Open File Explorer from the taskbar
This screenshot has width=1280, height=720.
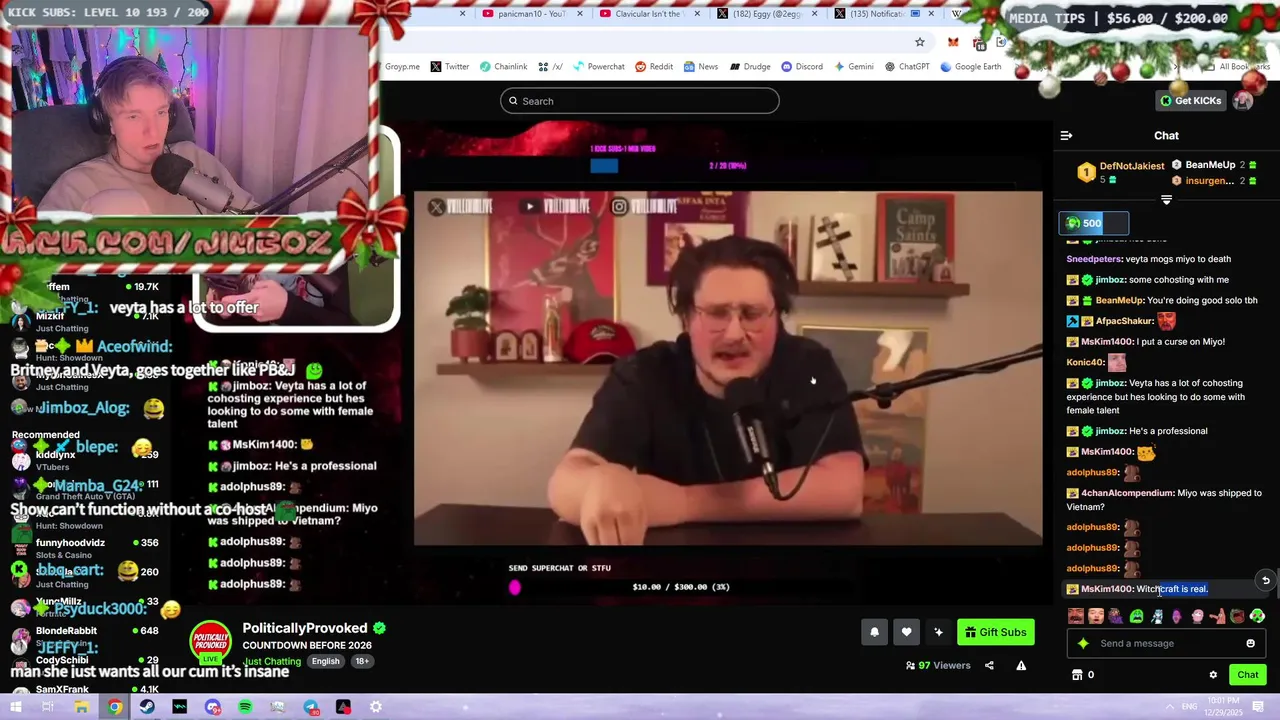[81, 707]
